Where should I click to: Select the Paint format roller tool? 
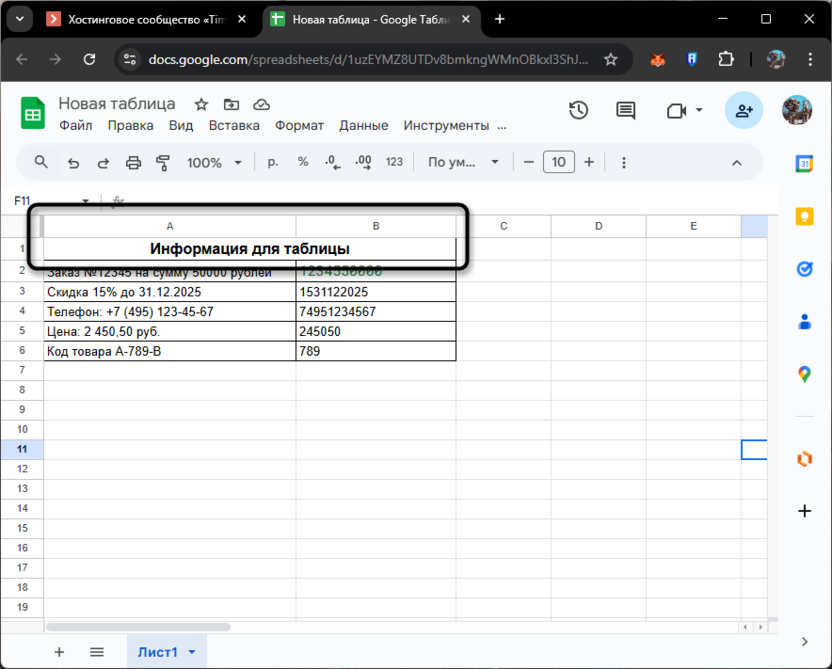click(x=163, y=162)
